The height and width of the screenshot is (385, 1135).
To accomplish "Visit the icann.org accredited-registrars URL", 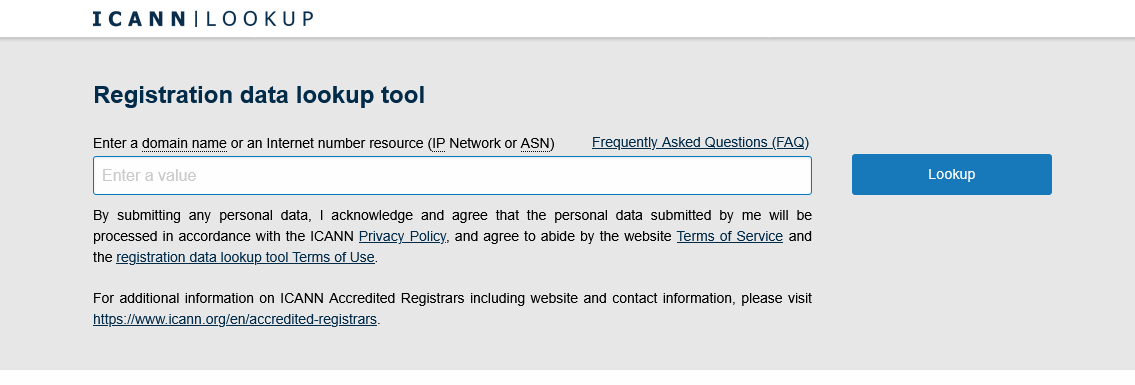I will [x=235, y=320].
